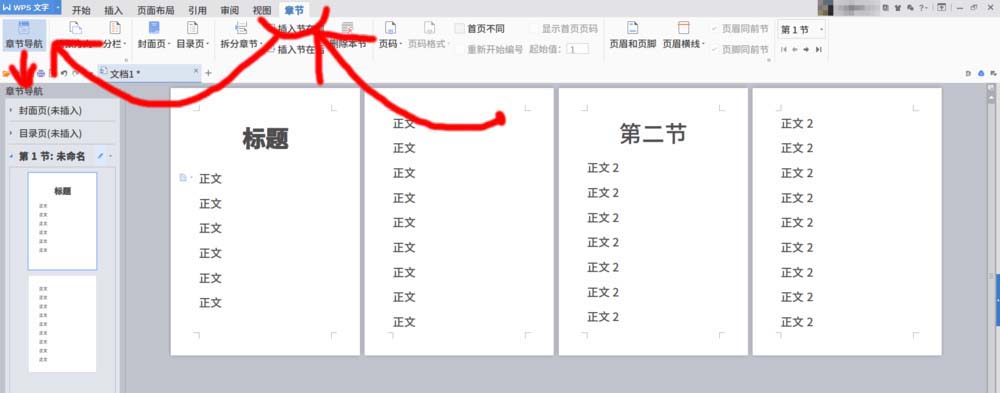The height and width of the screenshot is (393, 1000).
Task: Toggle the 章节导航 navigation pane button
Action: [x=24, y=35]
